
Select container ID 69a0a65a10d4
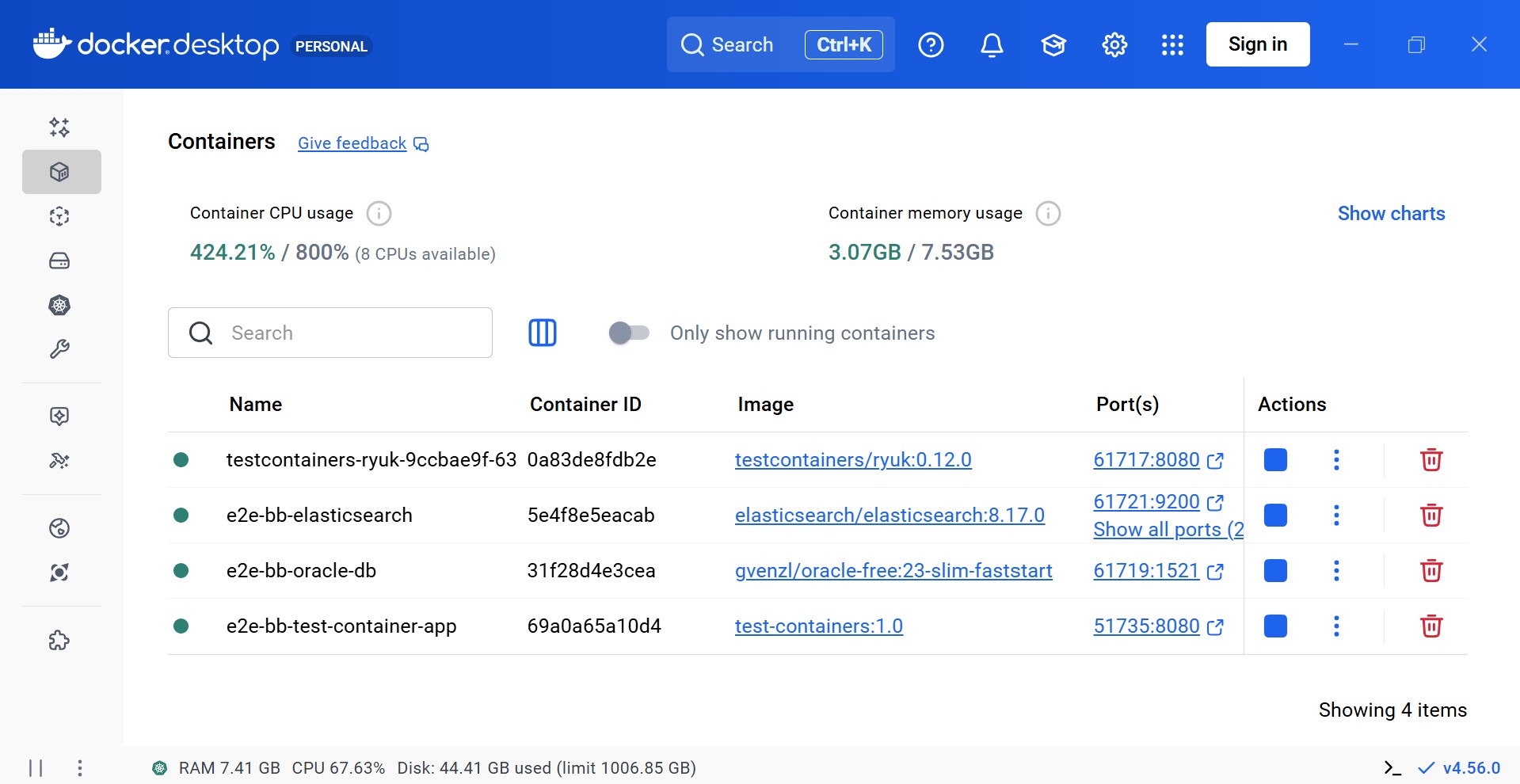pos(594,626)
